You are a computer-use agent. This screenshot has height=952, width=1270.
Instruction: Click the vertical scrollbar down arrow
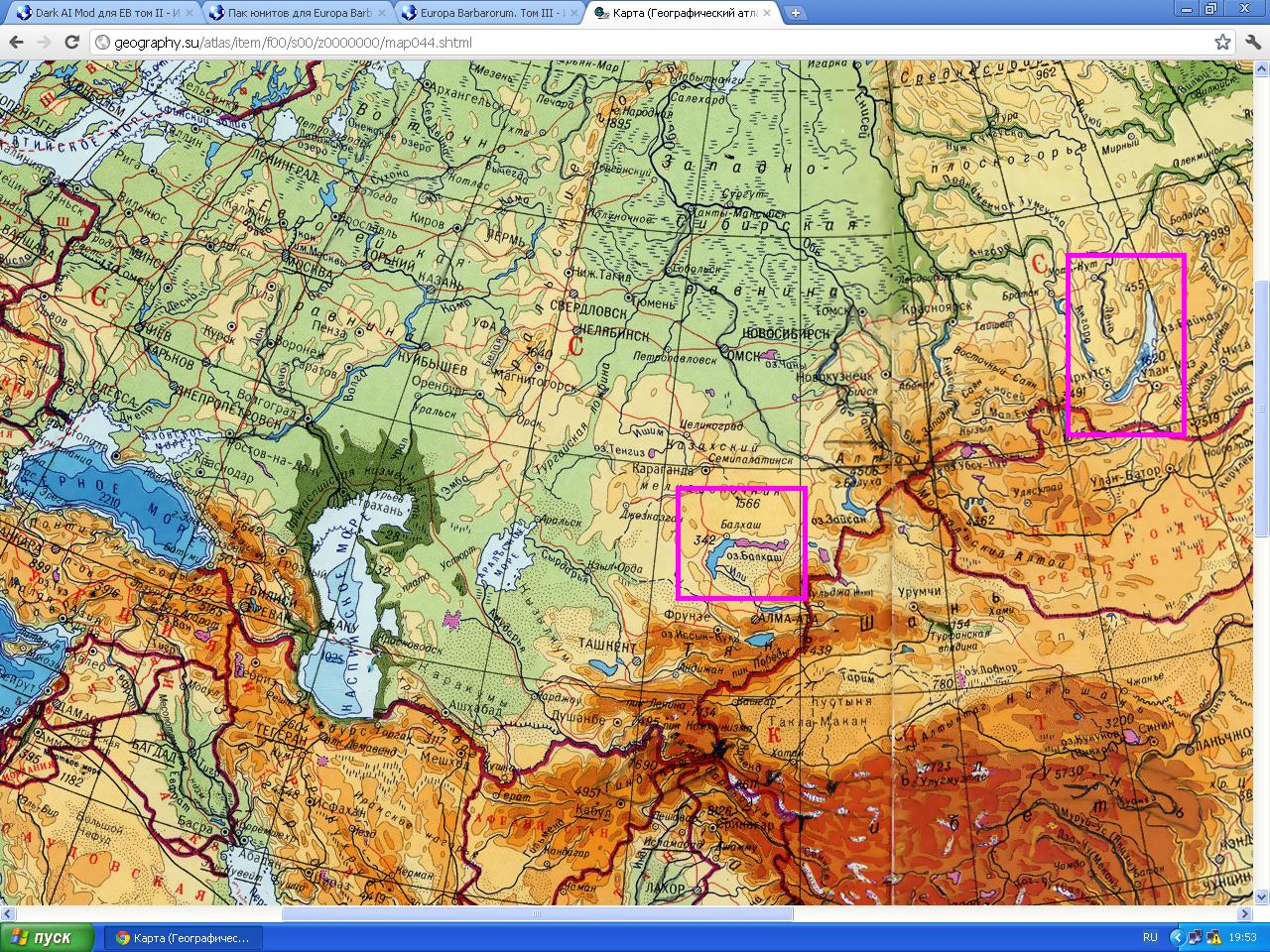point(1261,896)
